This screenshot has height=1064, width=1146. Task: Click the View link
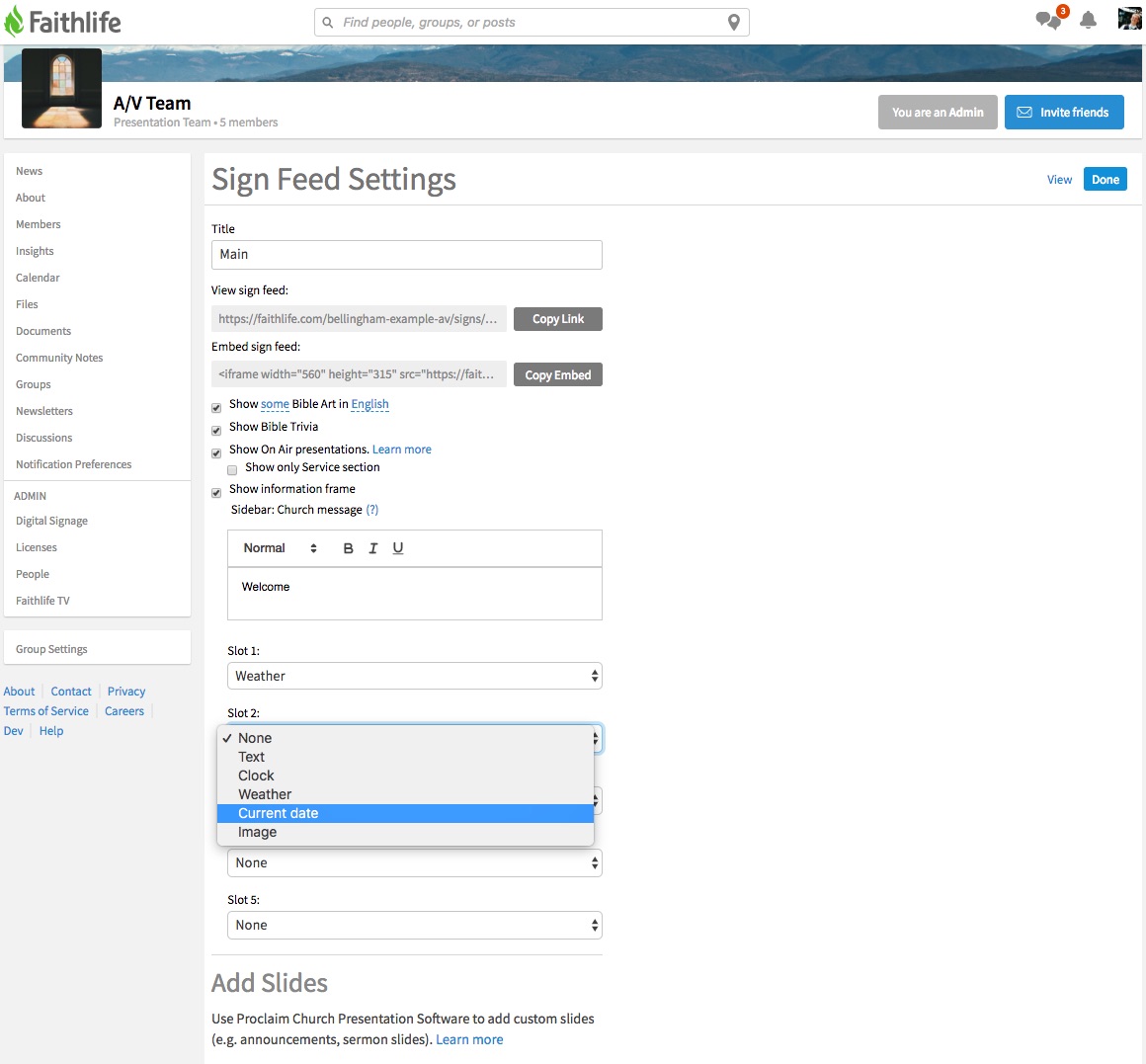point(1059,180)
